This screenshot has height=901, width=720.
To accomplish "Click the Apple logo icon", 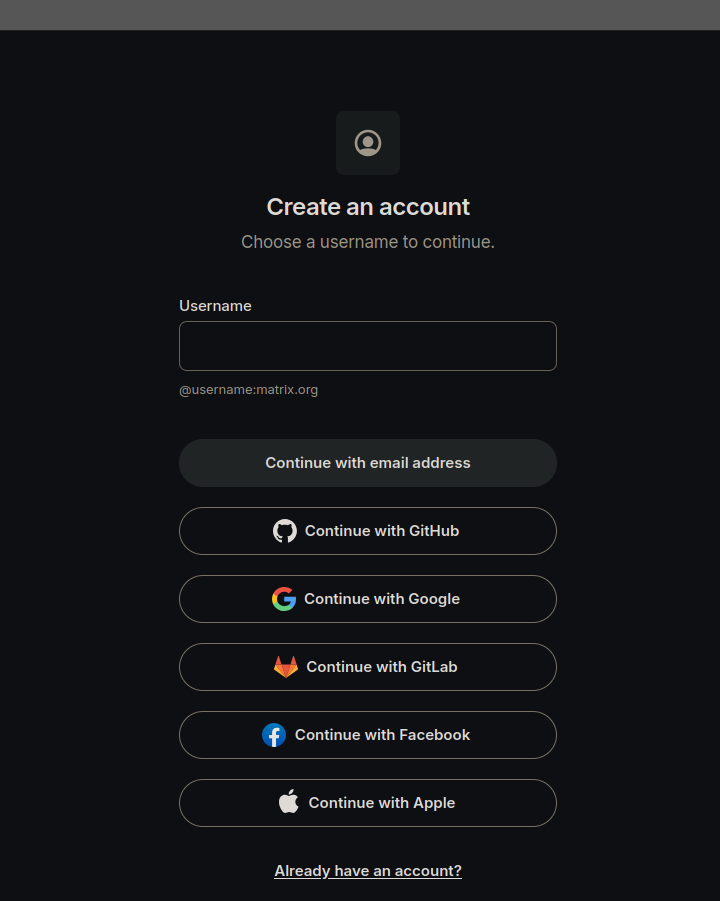I will 289,802.
